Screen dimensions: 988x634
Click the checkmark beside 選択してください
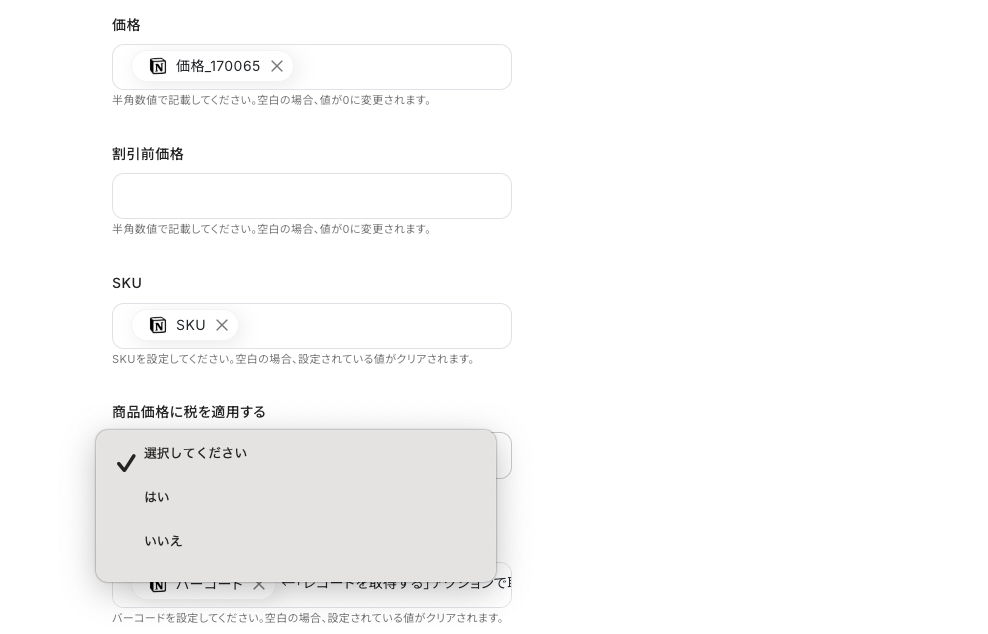pyautogui.click(x=126, y=463)
